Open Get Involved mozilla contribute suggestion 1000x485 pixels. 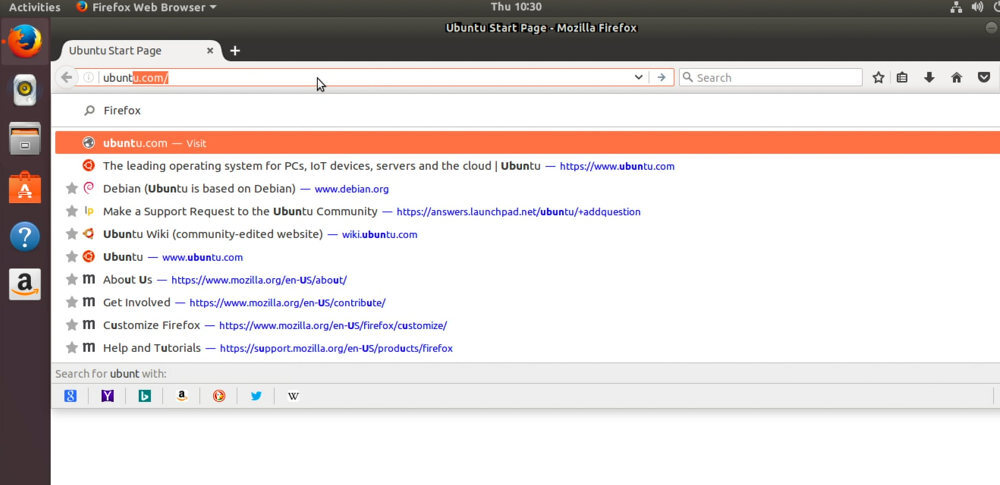coord(527,302)
